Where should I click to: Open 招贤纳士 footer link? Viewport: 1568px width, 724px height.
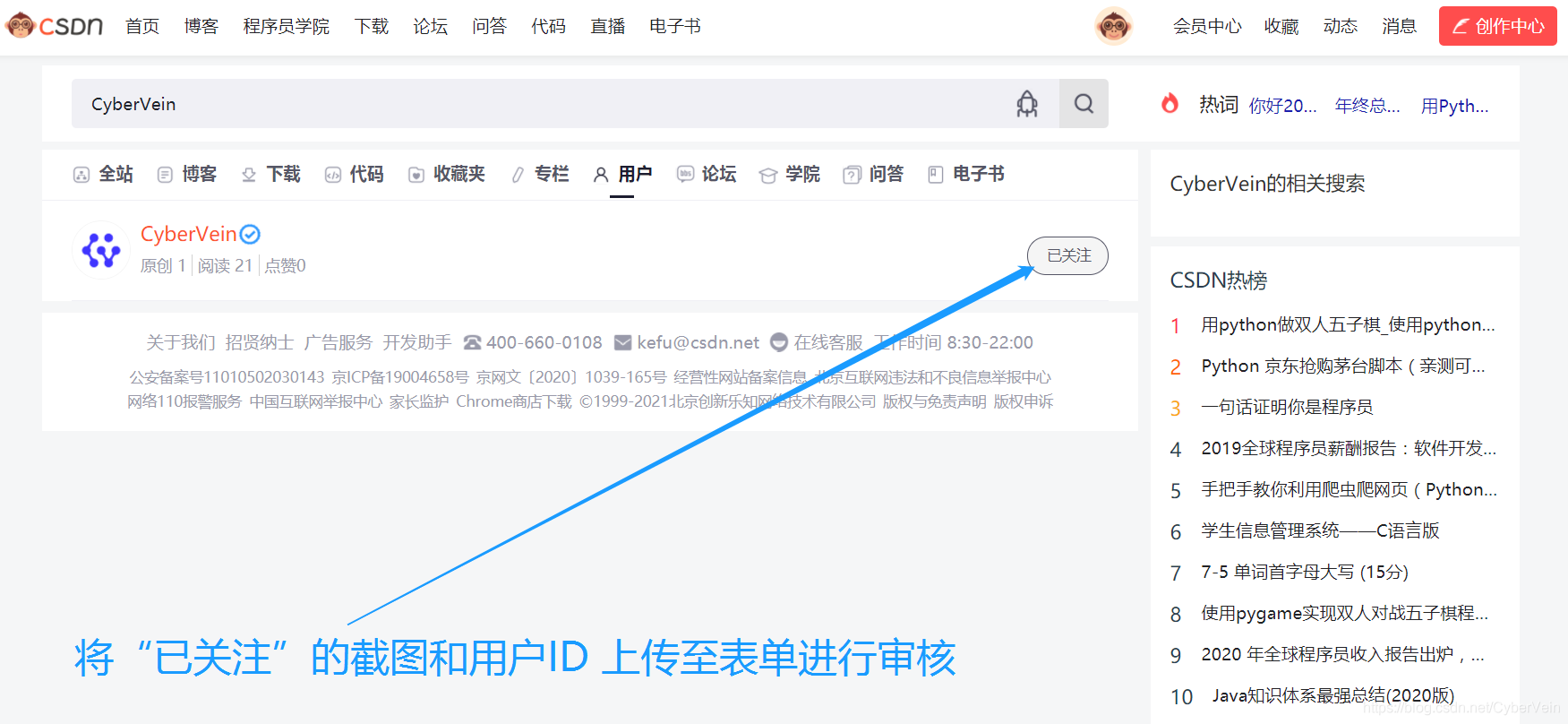[260, 342]
